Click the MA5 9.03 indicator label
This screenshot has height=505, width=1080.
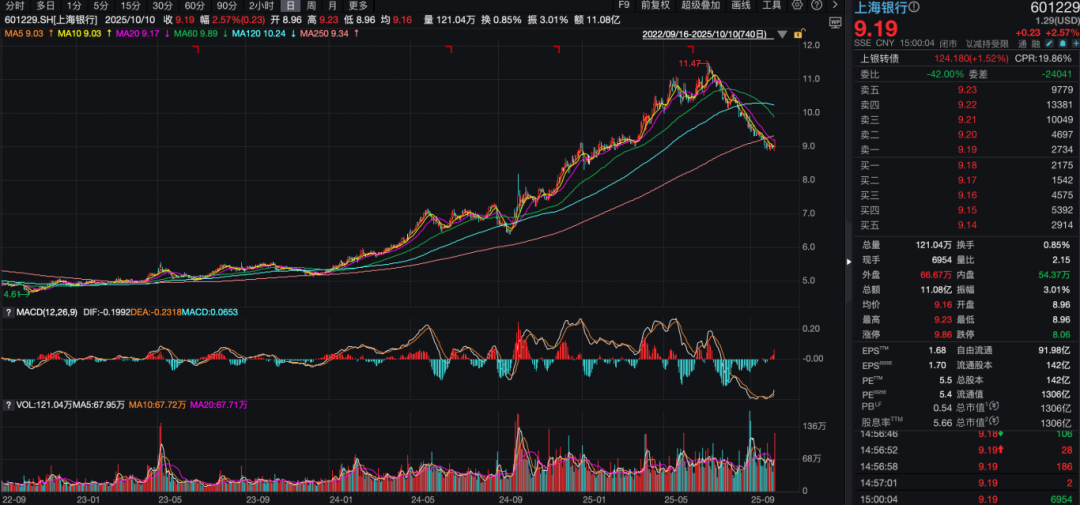[24, 33]
